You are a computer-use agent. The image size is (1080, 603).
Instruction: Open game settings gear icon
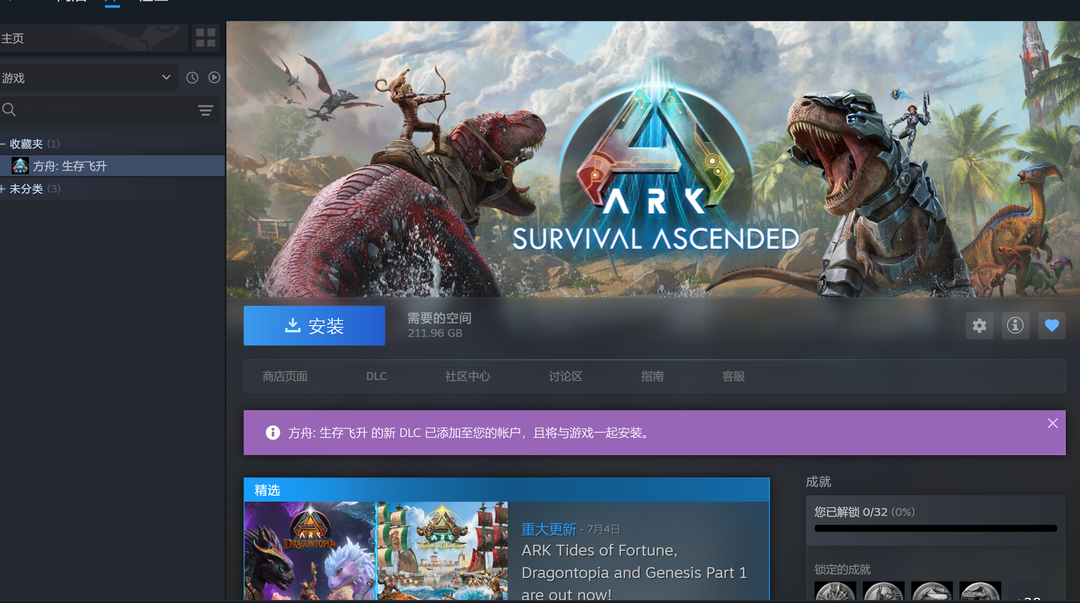tap(979, 325)
